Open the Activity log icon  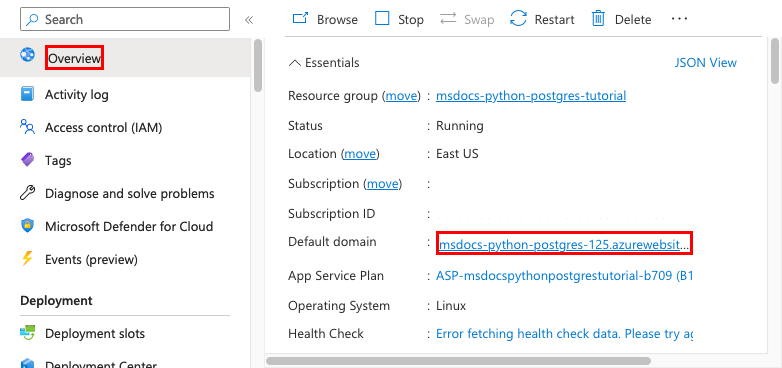tap(27, 94)
